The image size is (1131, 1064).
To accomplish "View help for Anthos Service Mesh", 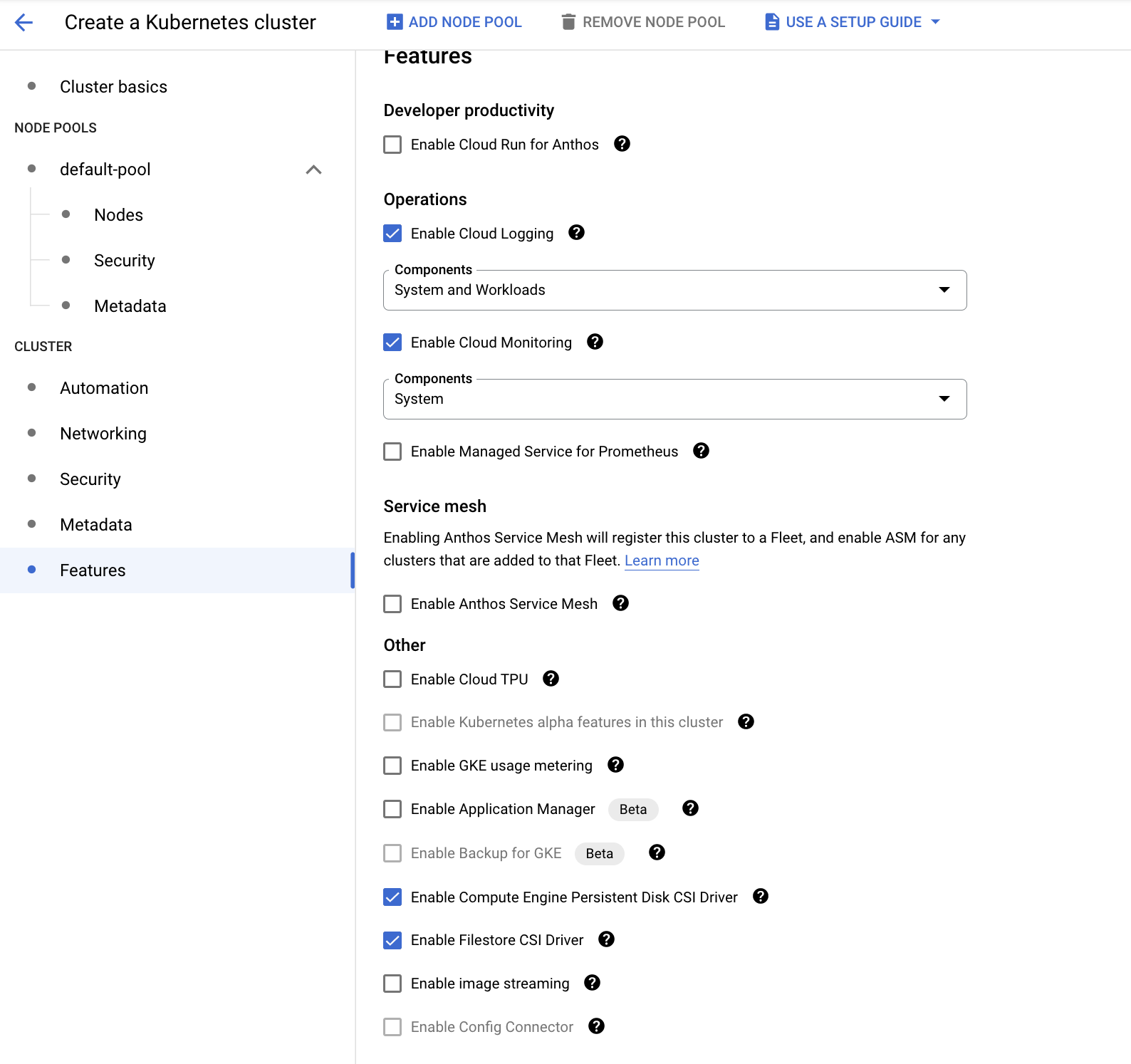I will (620, 603).
